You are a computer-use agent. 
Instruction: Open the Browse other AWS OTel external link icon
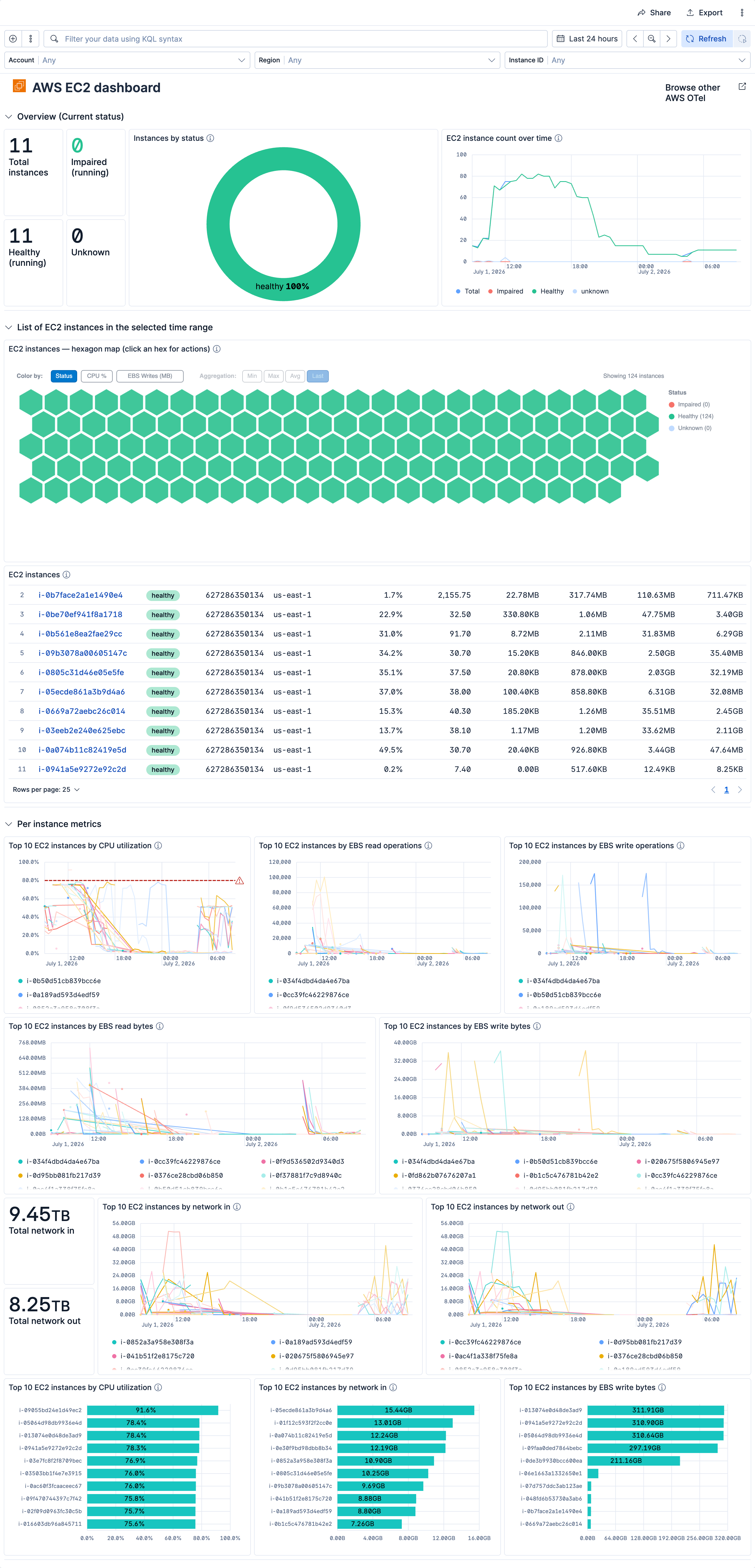coord(742,87)
